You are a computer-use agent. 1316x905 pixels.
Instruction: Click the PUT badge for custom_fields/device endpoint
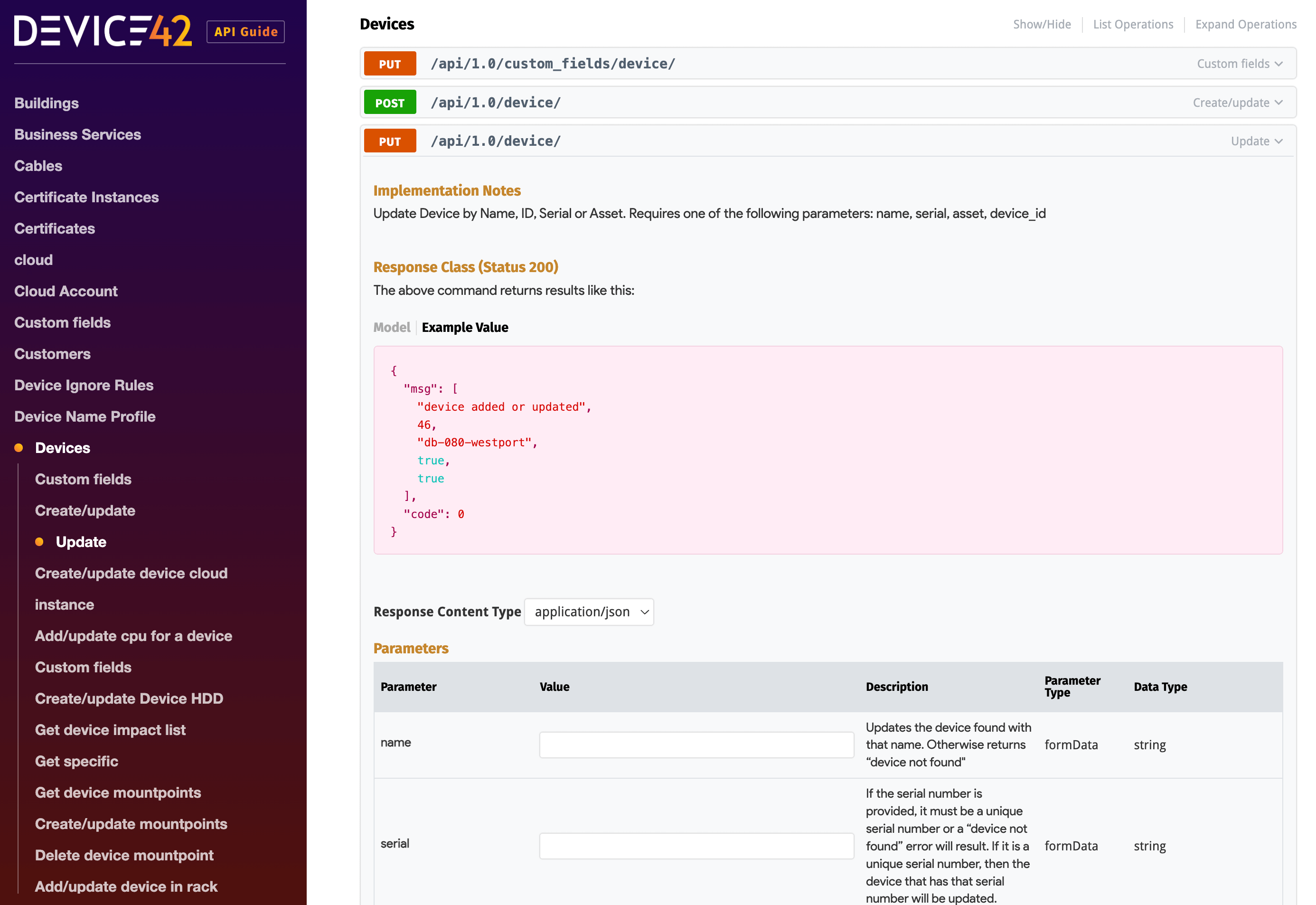pos(389,64)
